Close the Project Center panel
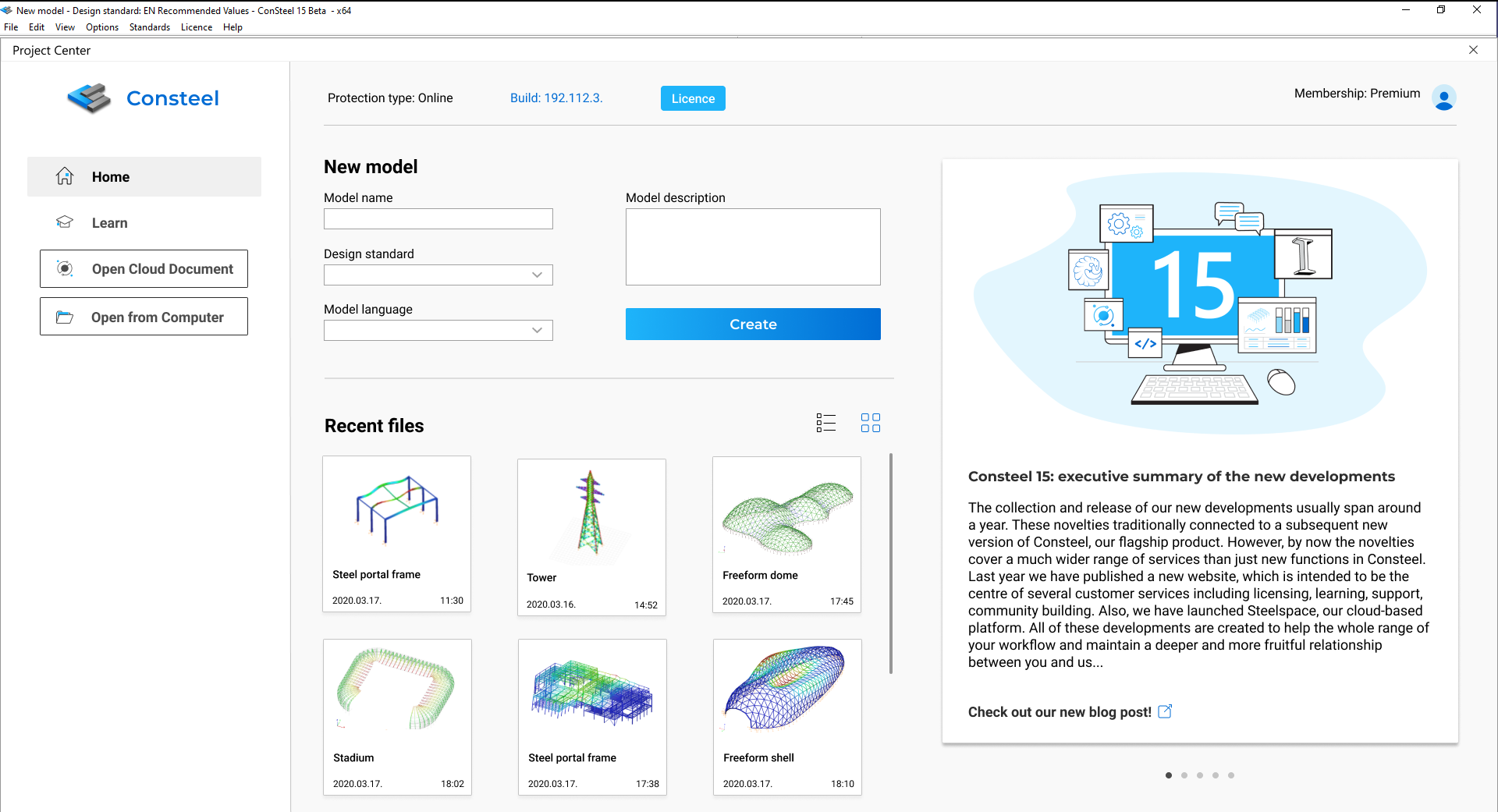The width and height of the screenshot is (1498, 812). (x=1473, y=50)
